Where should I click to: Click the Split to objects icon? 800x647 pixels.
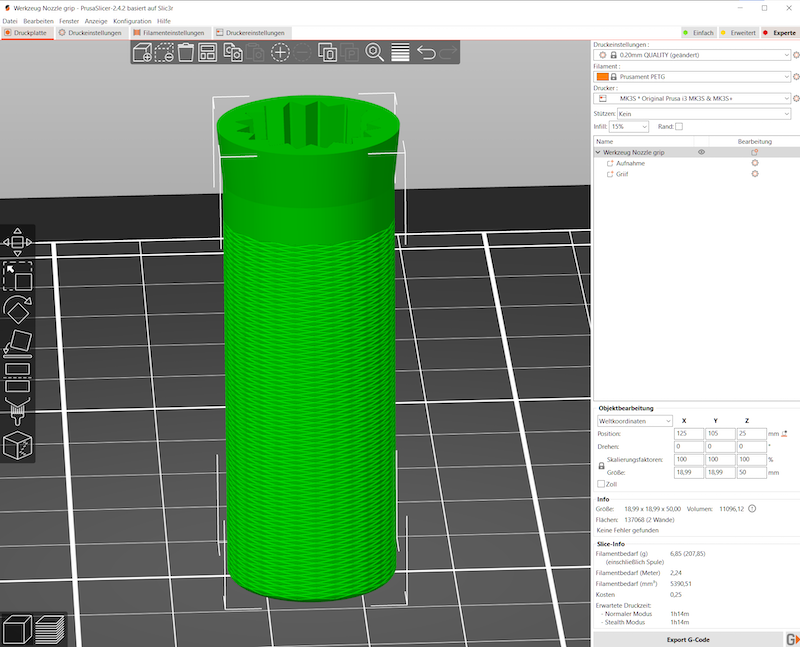click(327, 53)
